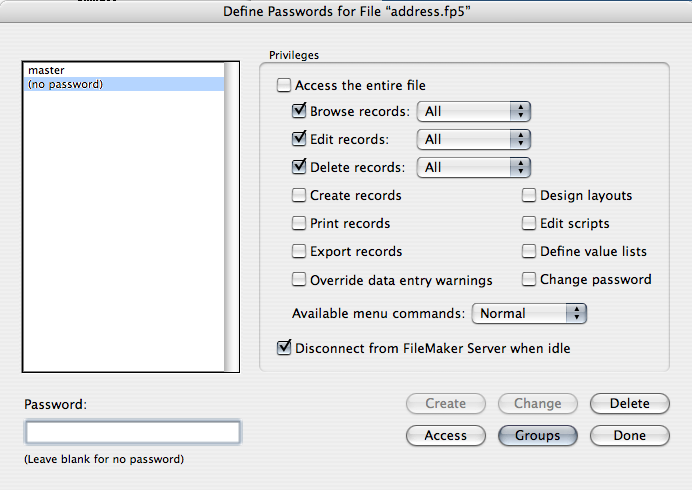
Task: Enable Design layouts privilege
Action: pyautogui.click(x=529, y=195)
